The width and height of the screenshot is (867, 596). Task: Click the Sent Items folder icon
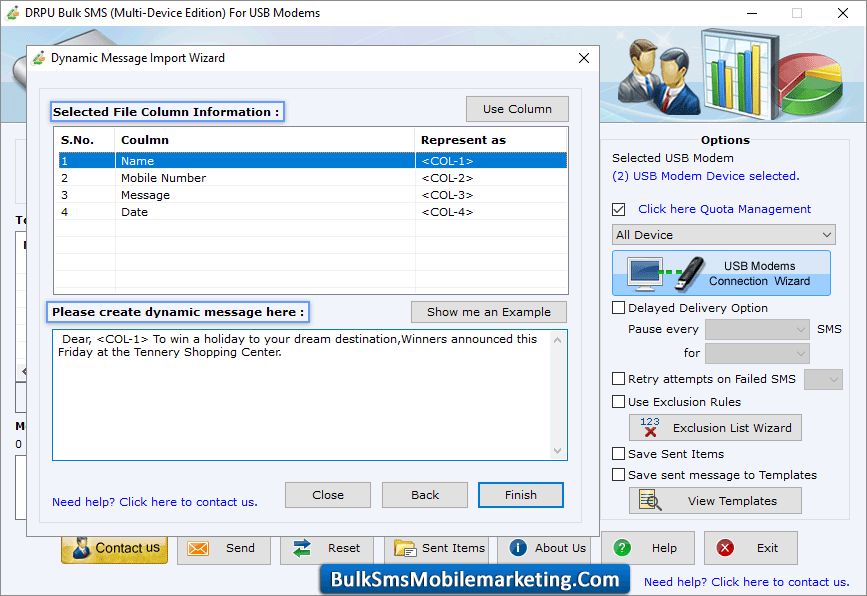(405, 548)
